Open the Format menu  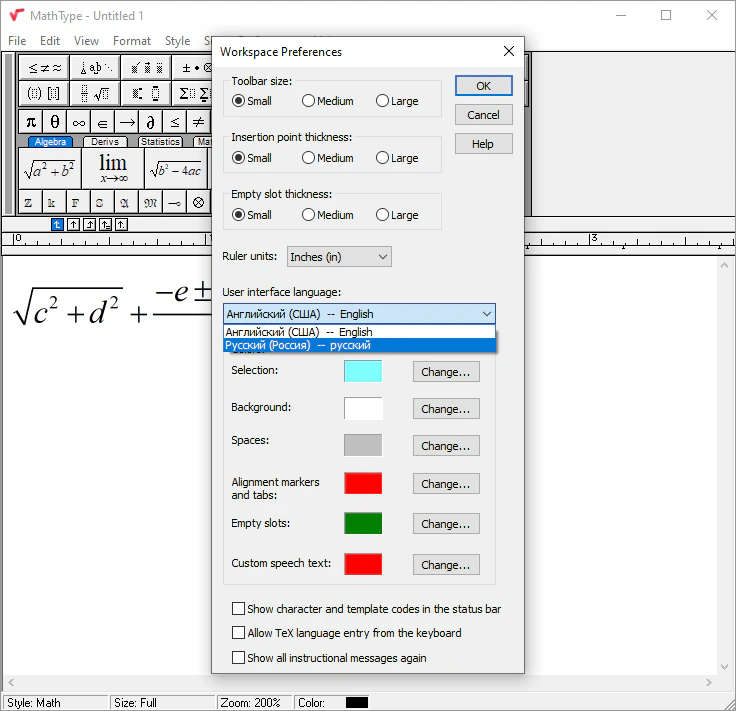[x=132, y=41]
